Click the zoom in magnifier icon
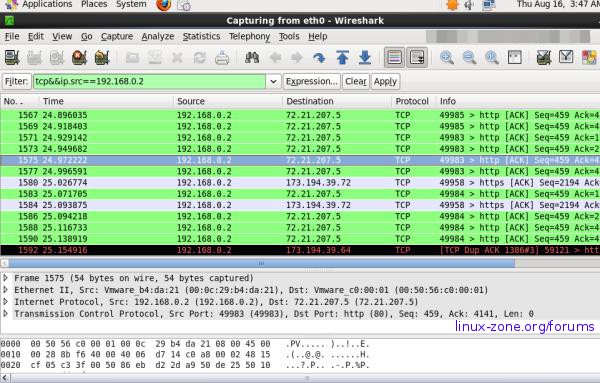Viewport: 600px width, 383px height. coord(447,58)
